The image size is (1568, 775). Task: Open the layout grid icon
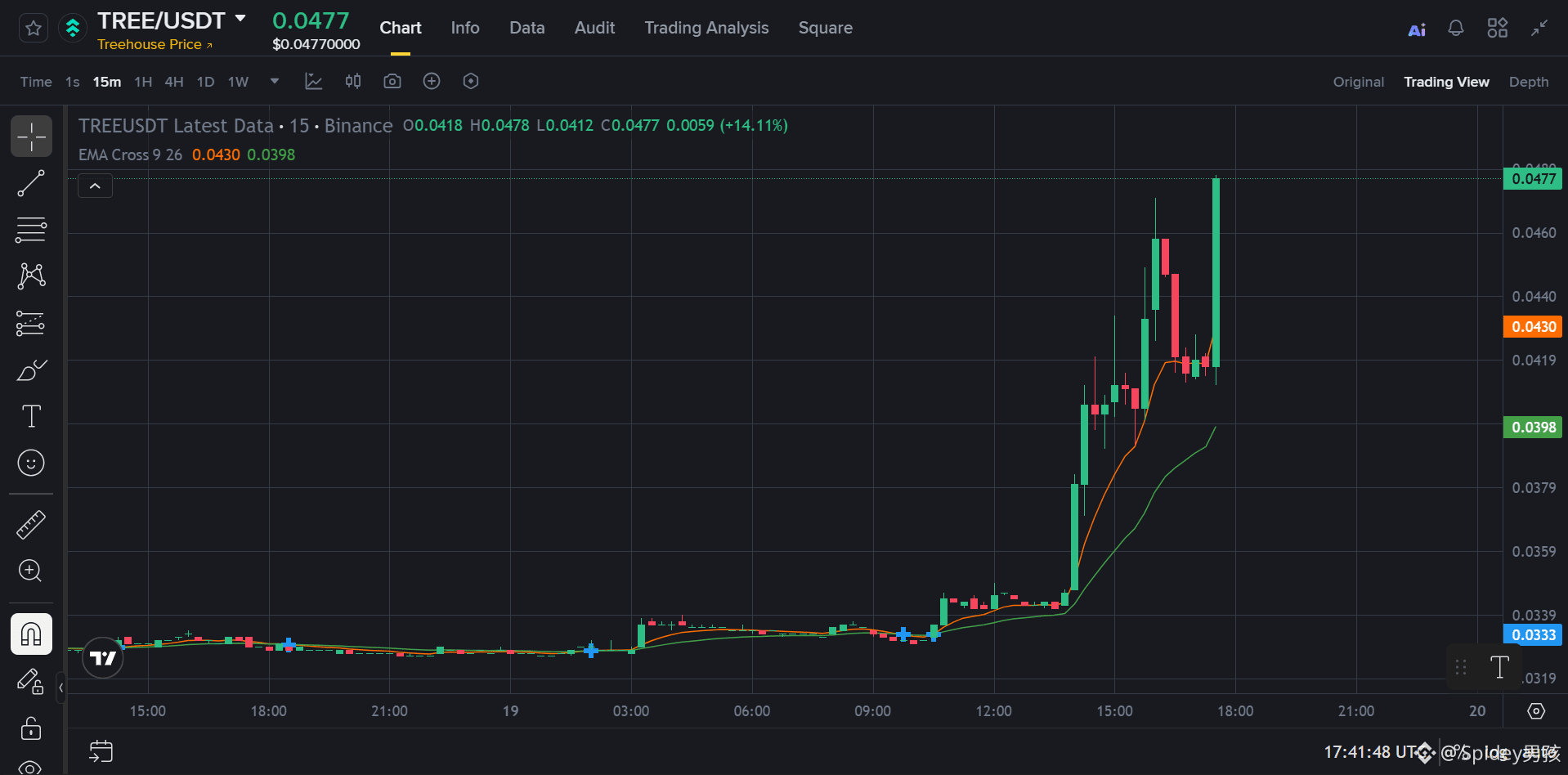click(1498, 29)
